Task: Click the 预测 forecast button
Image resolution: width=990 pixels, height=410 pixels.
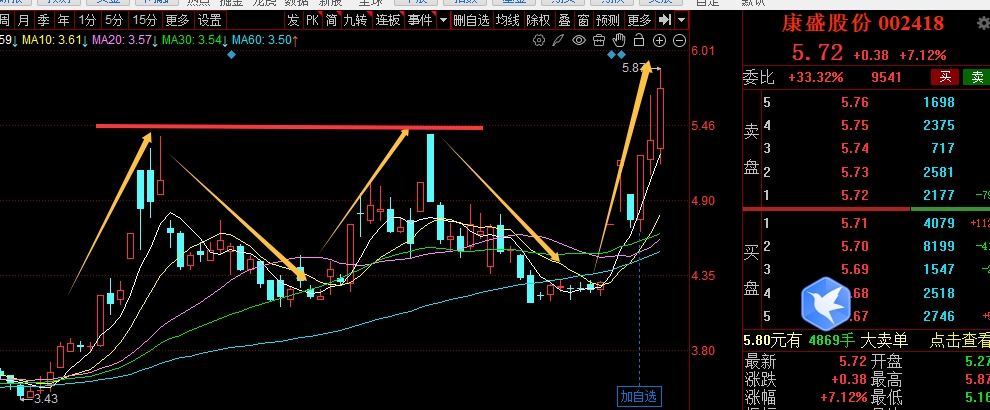Action: [x=608, y=20]
